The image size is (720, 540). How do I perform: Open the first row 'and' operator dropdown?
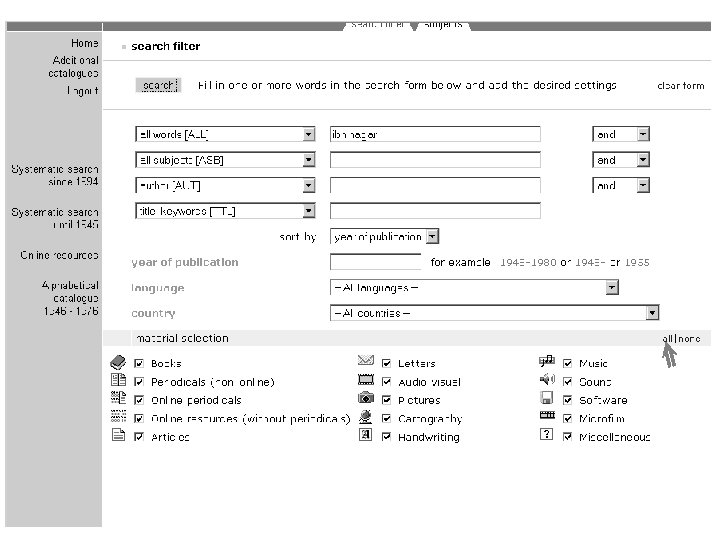tap(621, 135)
